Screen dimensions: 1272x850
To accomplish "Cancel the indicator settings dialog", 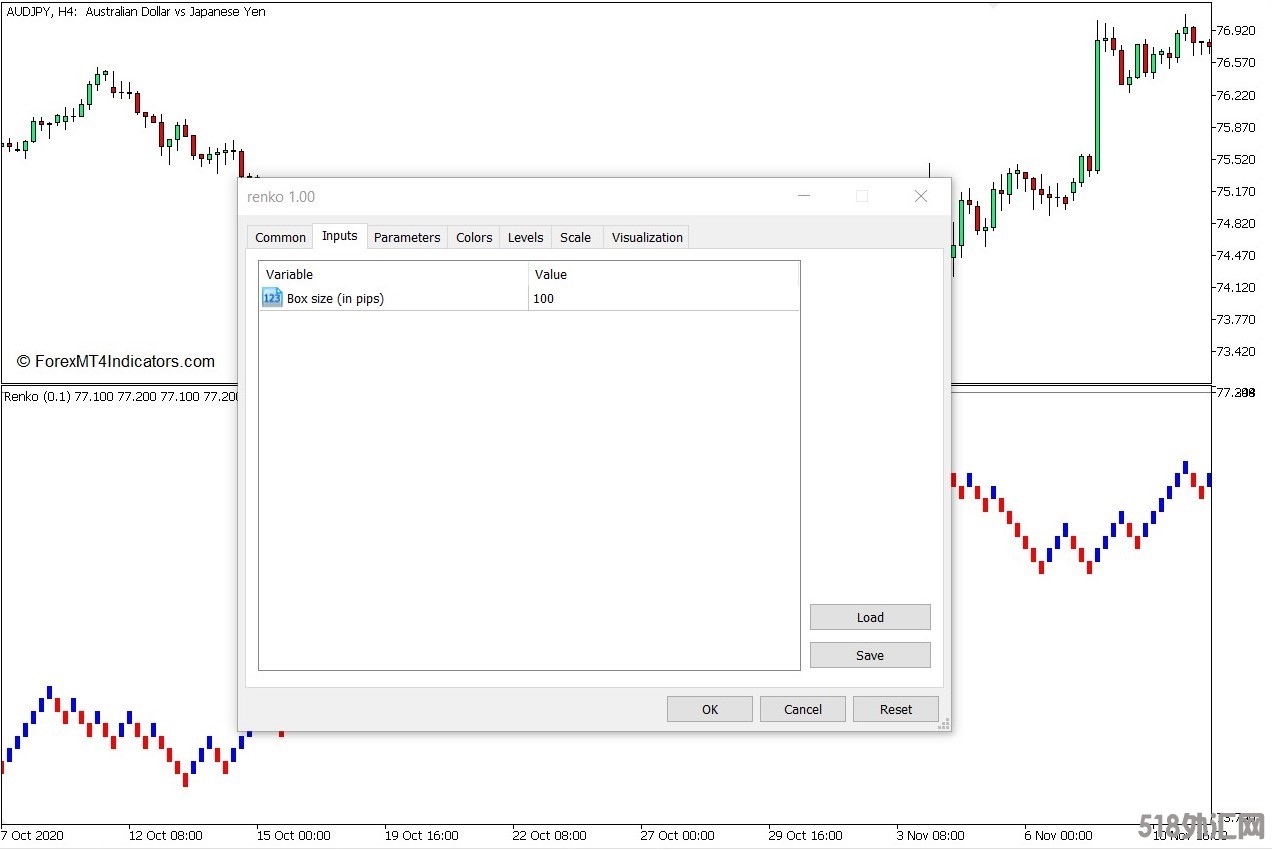I will point(803,709).
